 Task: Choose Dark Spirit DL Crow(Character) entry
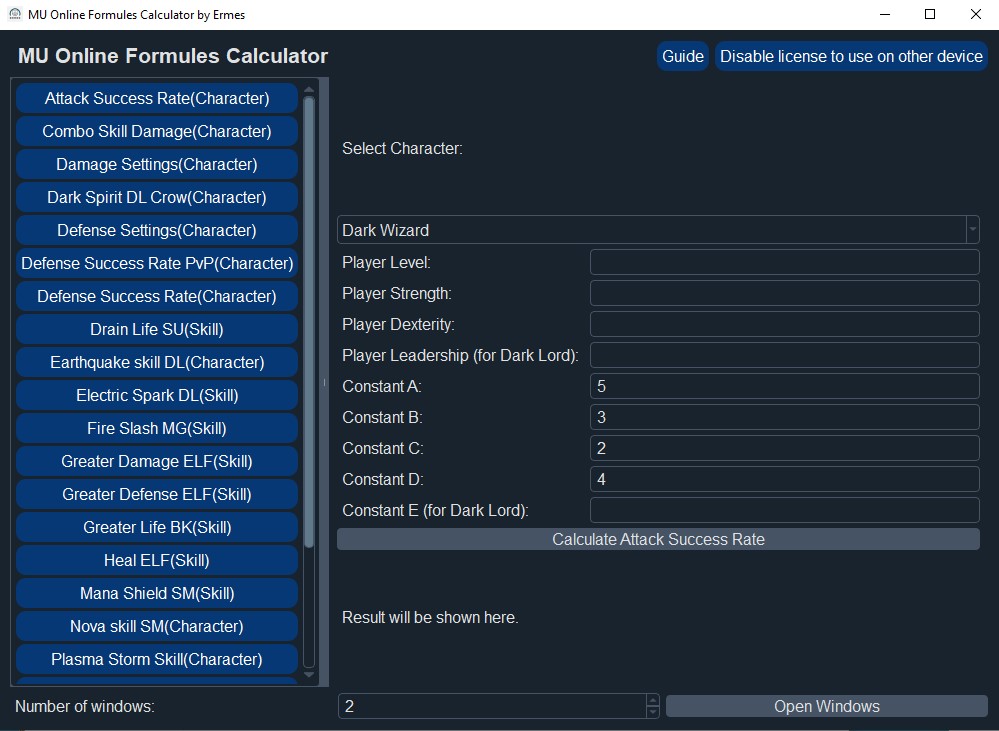click(157, 197)
